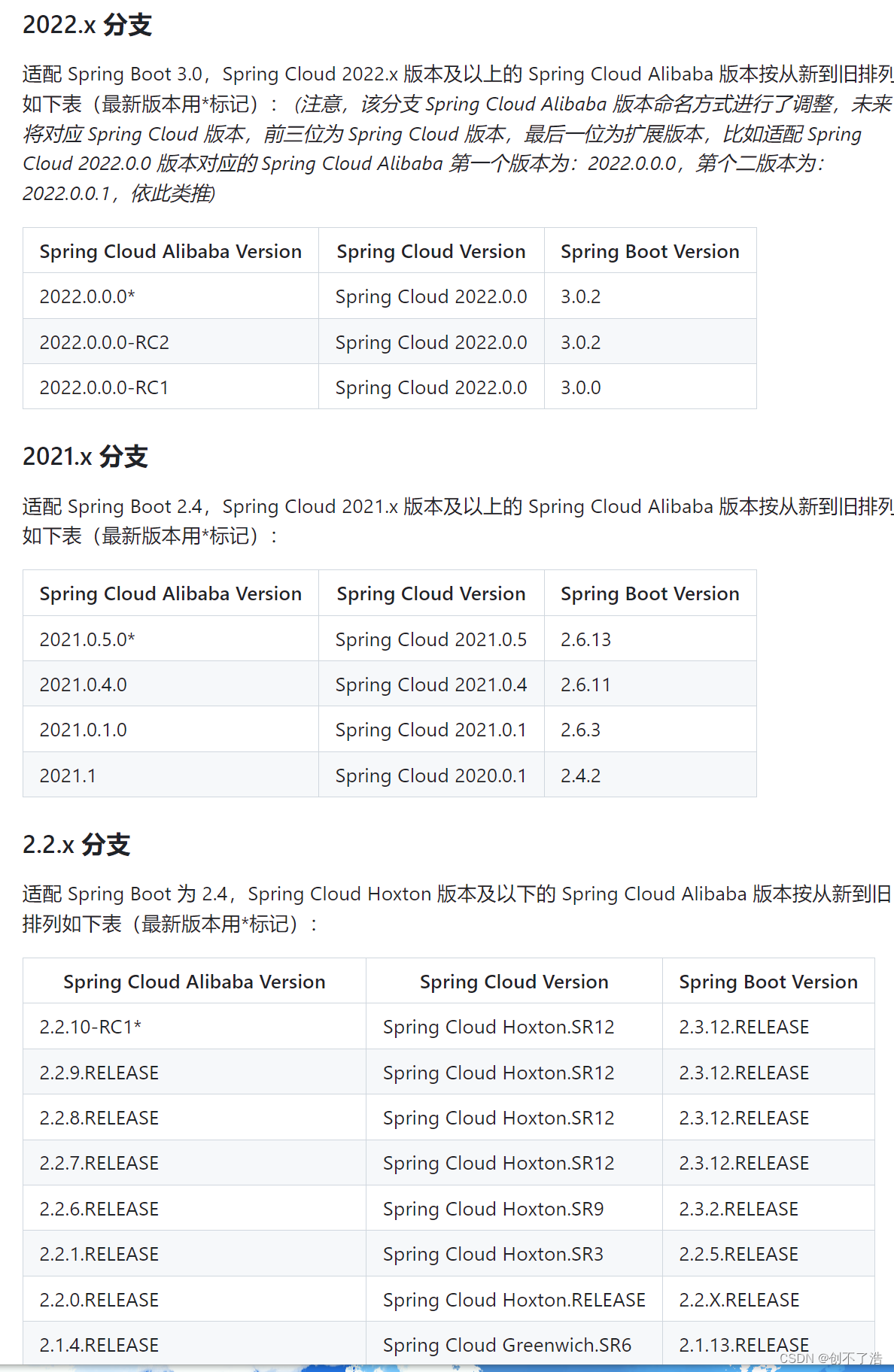Select the '2.2.6.RELEASE' version cell

pyautogui.click(x=194, y=1209)
